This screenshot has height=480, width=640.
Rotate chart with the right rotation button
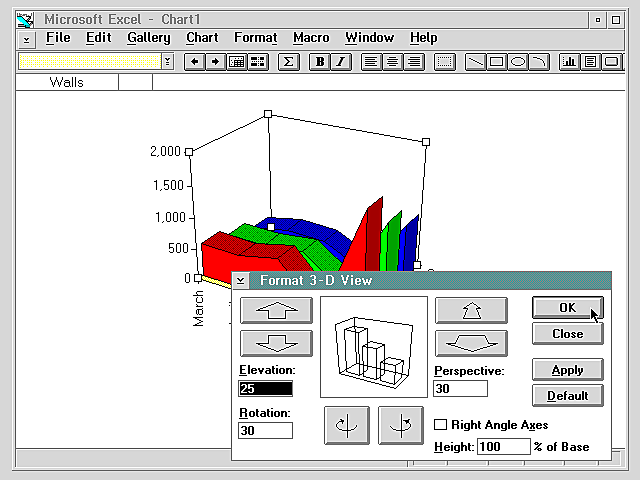click(x=401, y=425)
